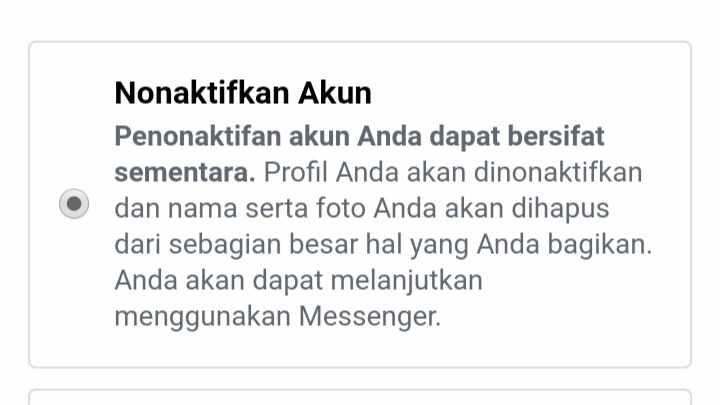The image size is (720, 405).
Task: Click the word dinonaktifkan
Action: (558, 173)
